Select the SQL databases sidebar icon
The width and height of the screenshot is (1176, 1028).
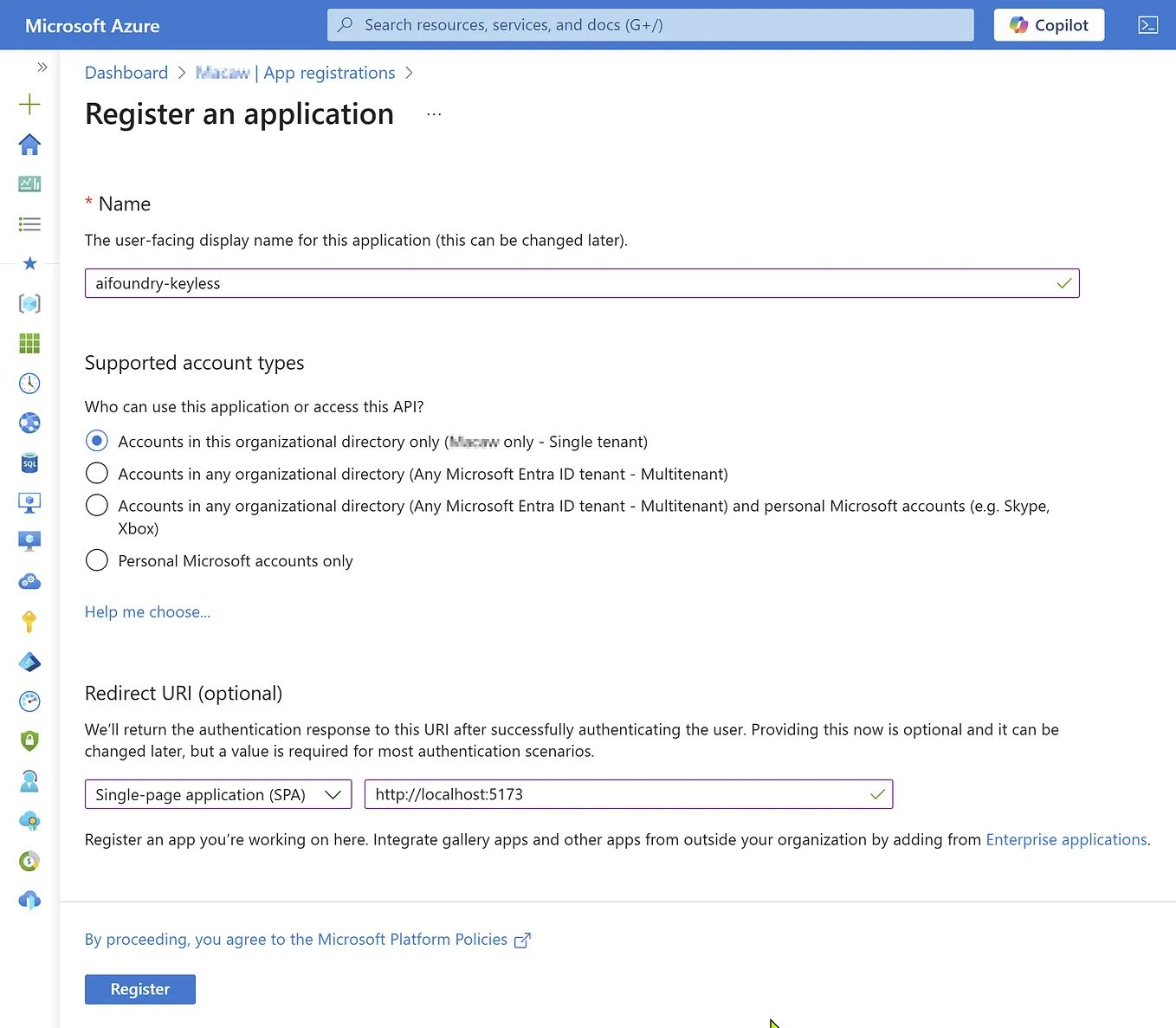(29, 463)
